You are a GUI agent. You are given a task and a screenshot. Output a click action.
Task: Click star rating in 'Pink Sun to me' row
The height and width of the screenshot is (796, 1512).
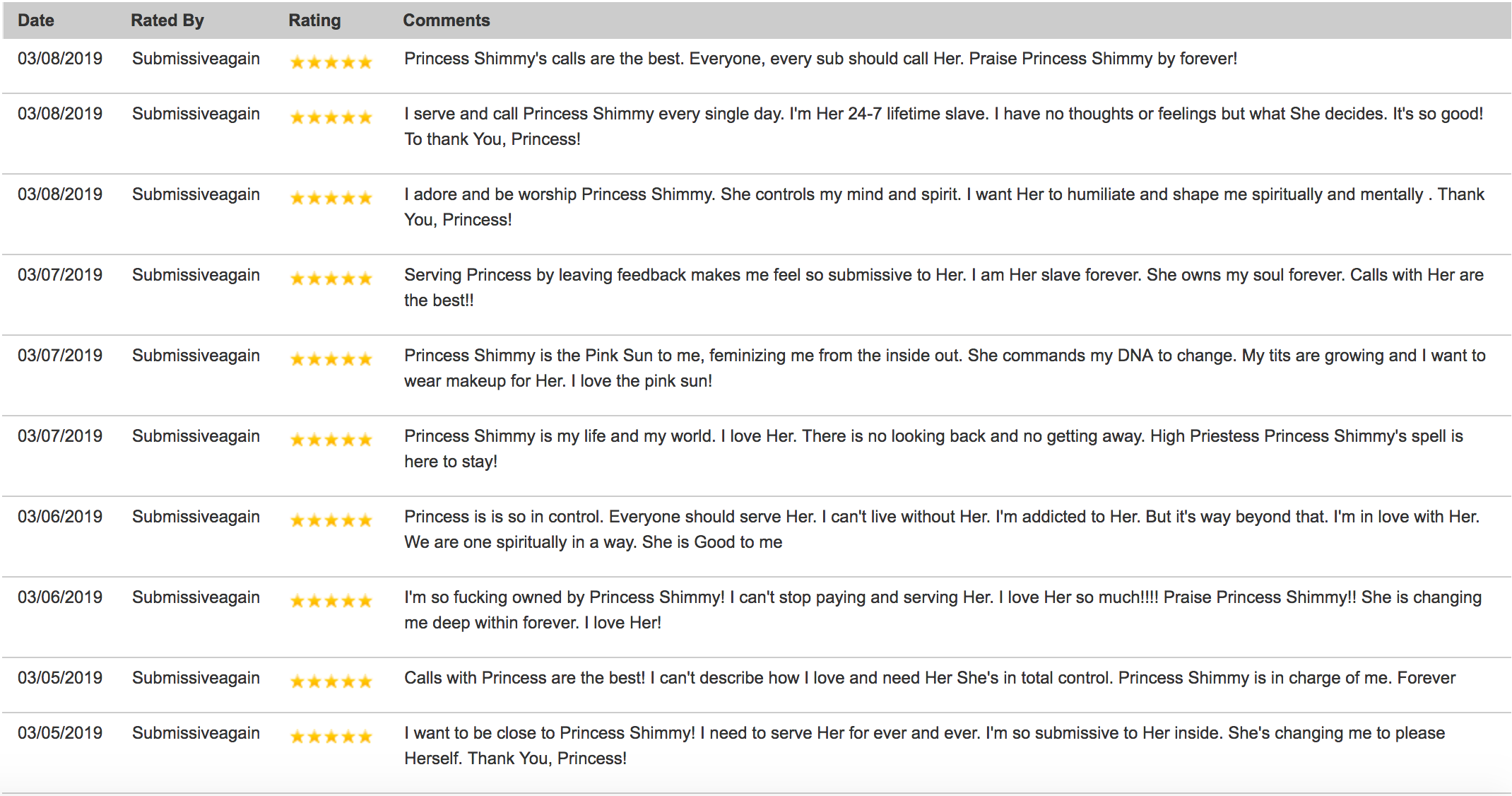pyautogui.click(x=331, y=359)
